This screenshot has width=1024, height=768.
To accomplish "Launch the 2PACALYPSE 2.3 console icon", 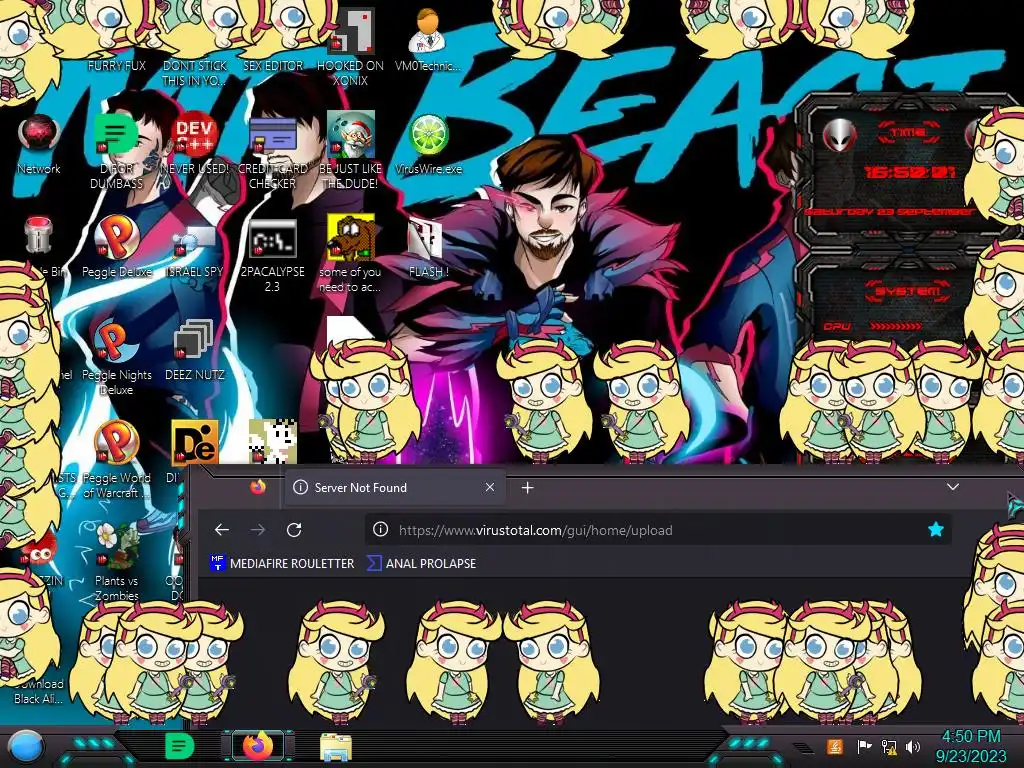I will pyautogui.click(x=272, y=238).
